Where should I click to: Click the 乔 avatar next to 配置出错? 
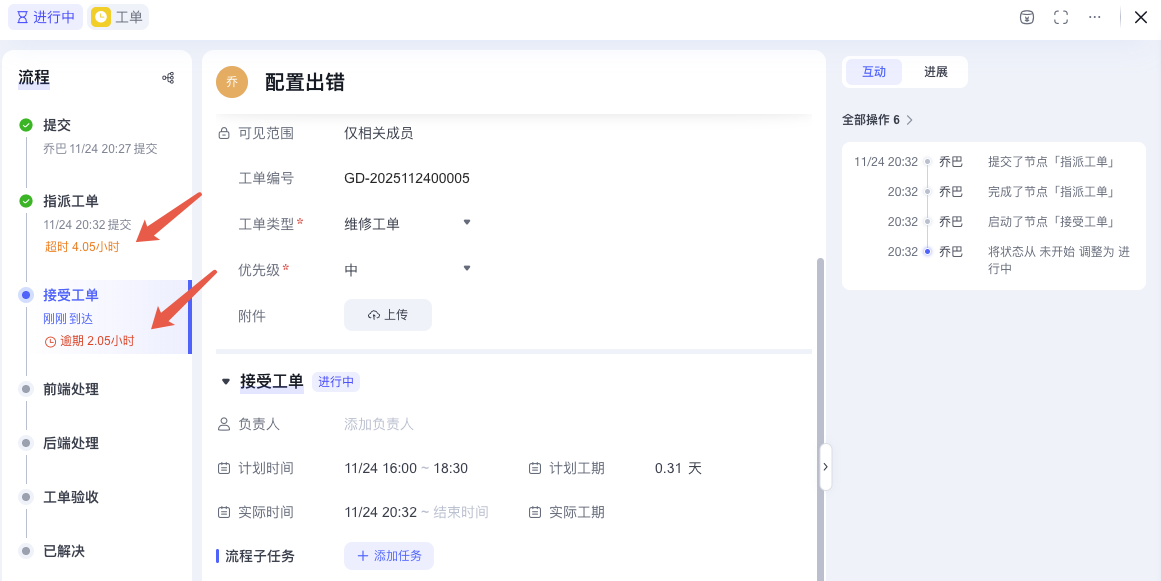tap(231, 82)
